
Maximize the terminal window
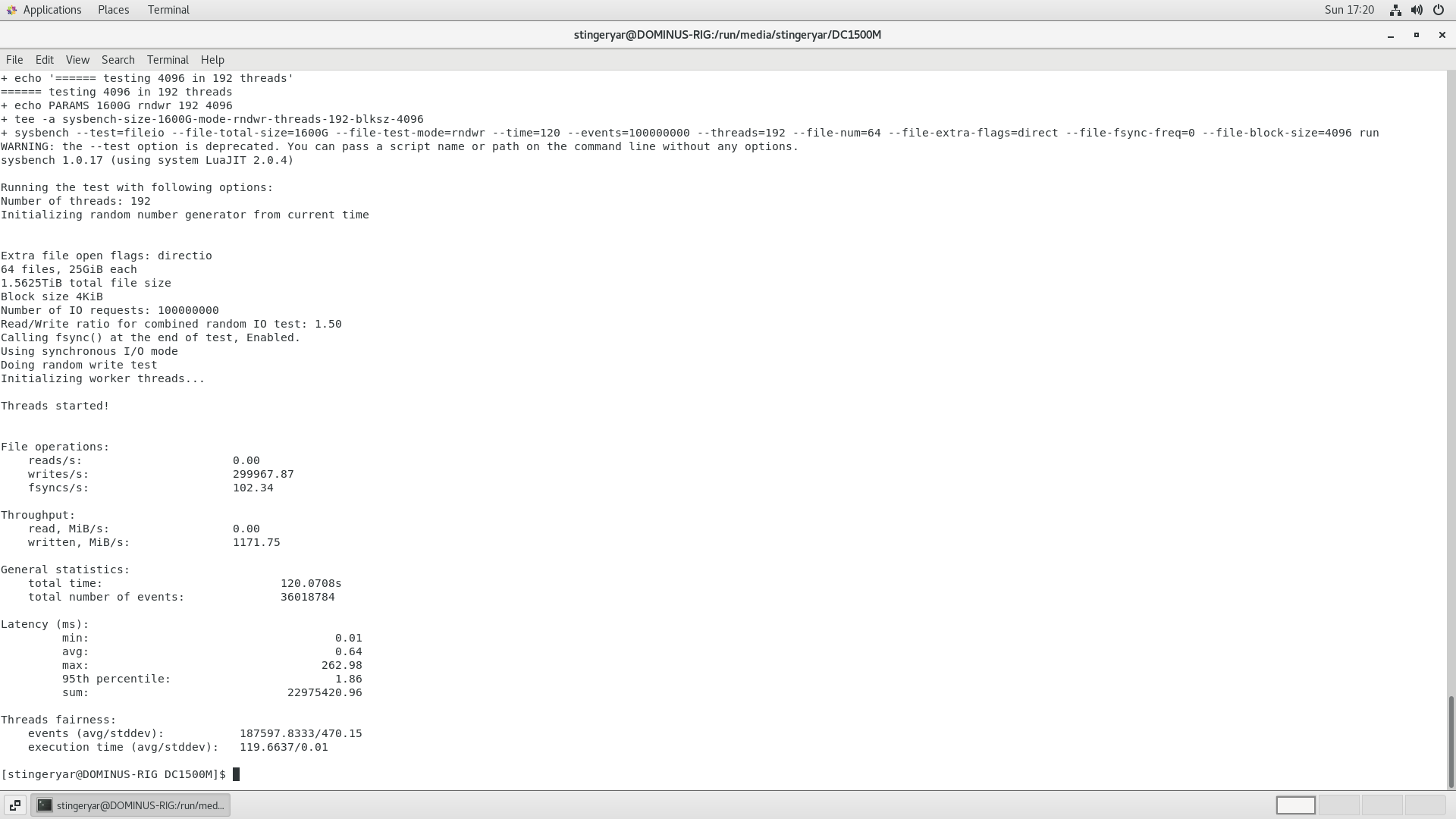click(x=1416, y=35)
